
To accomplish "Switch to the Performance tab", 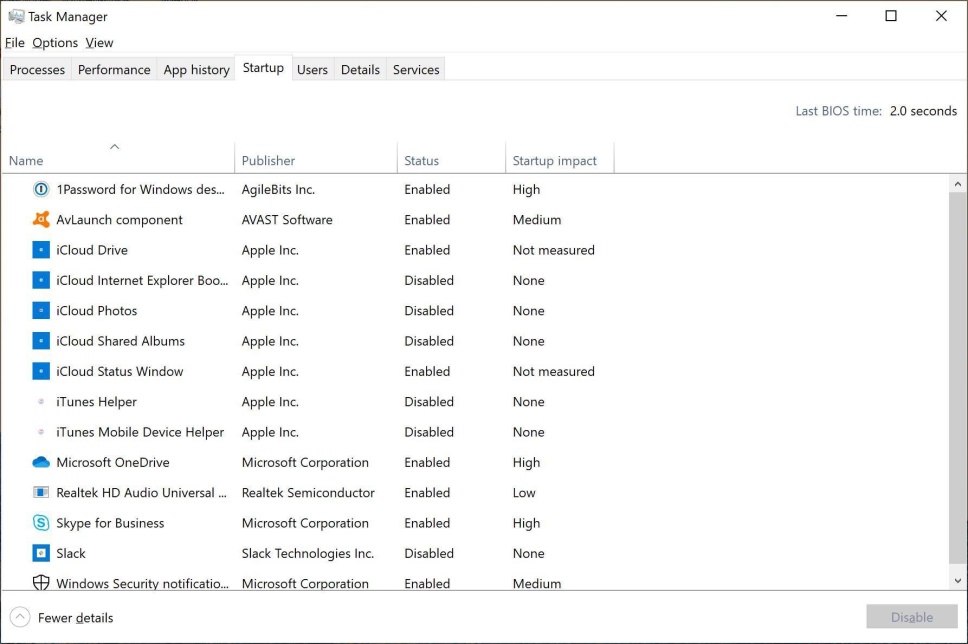I will [114, 70].
